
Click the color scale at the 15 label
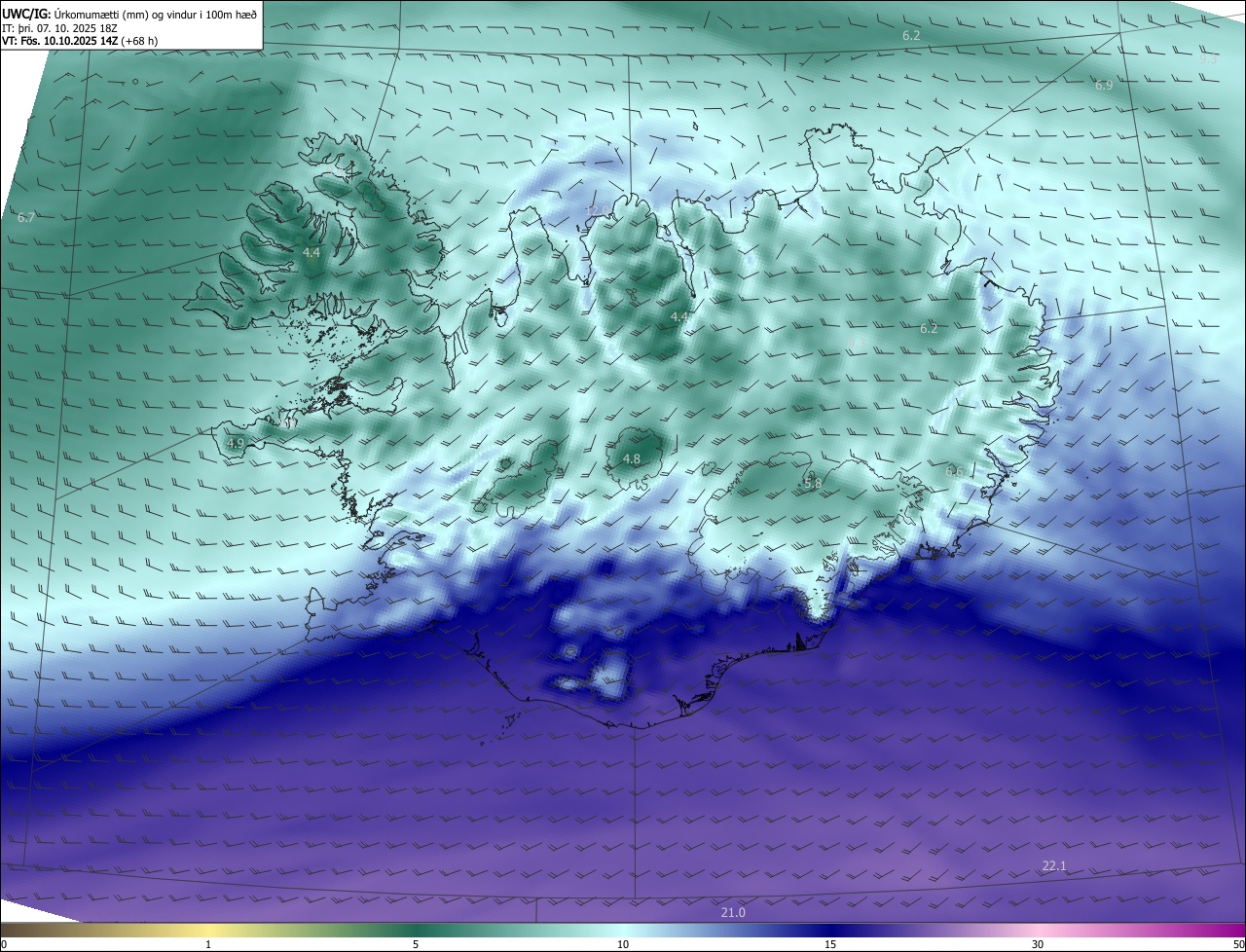pyautogui.click(x=830, y=944)
